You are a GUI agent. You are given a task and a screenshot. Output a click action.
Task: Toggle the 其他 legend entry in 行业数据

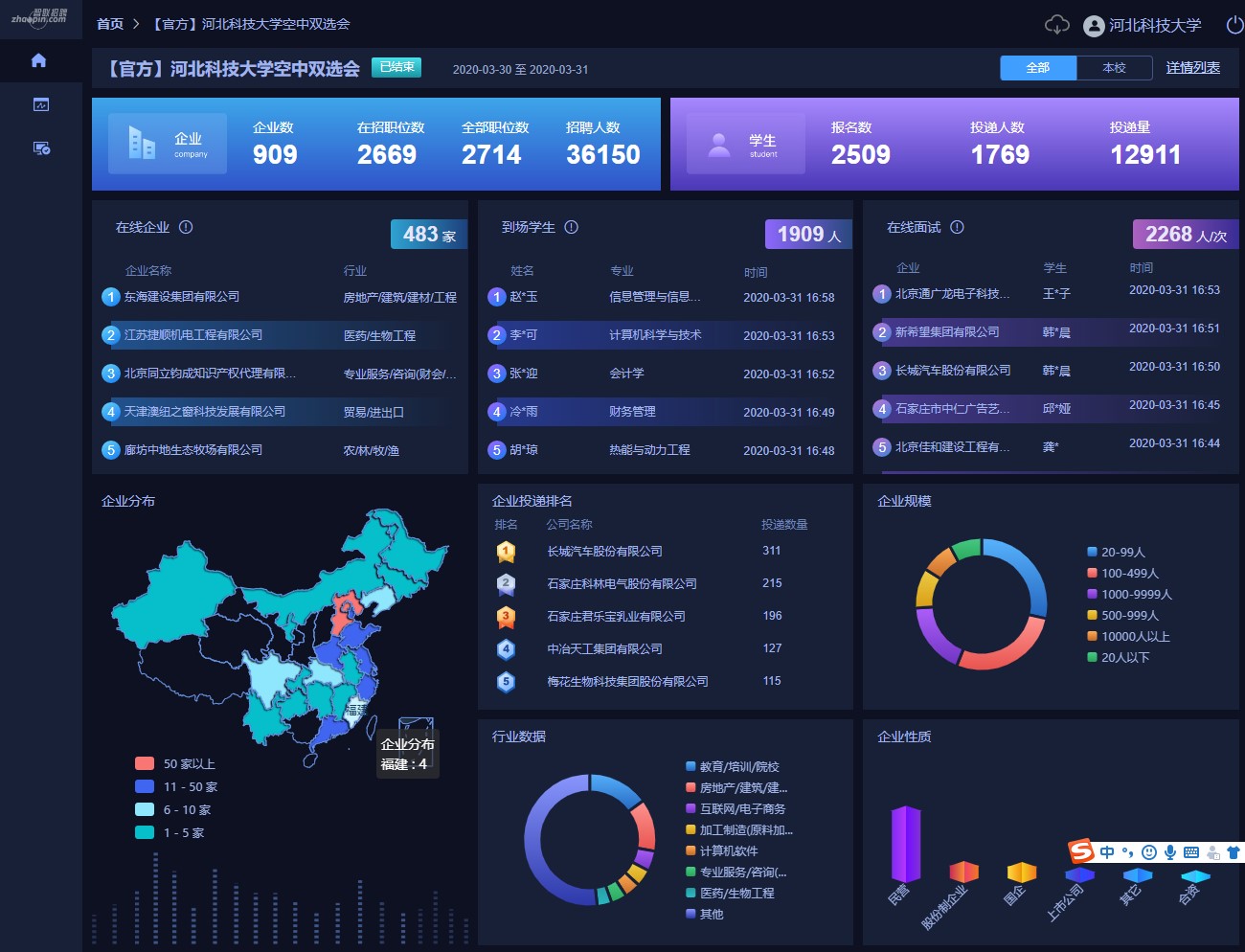pyautogui.click(x=705, y=915)
